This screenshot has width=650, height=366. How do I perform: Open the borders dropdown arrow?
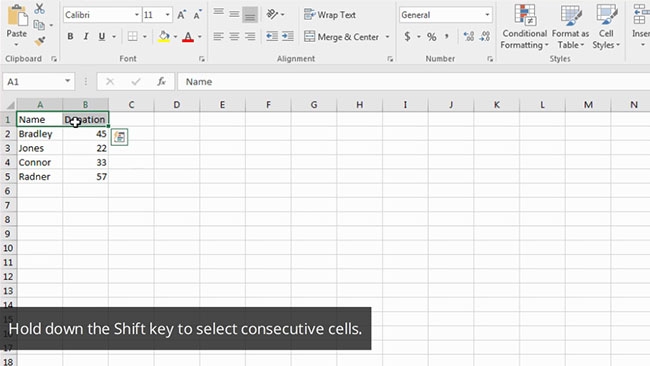tap(145, 36)
